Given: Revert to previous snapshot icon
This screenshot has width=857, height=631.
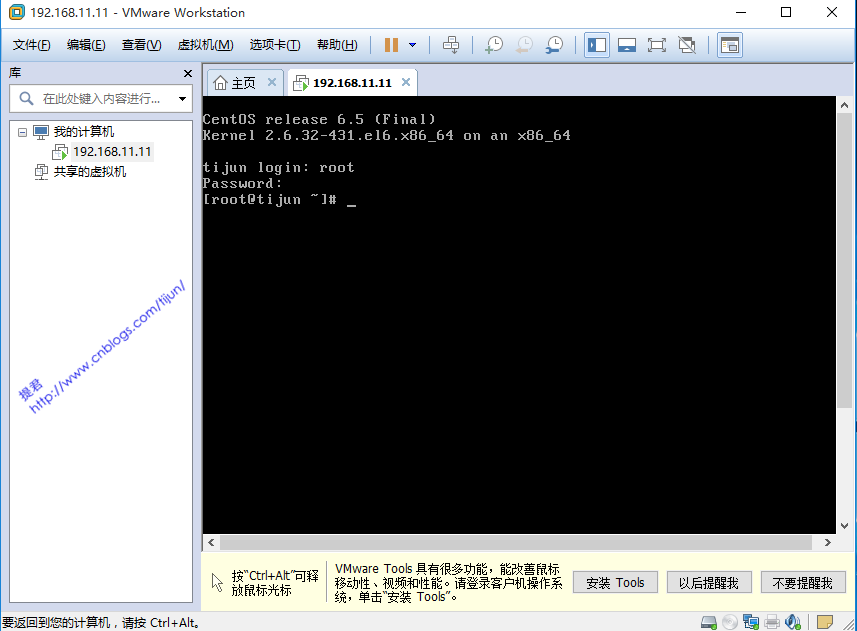Looking at the screenshot, I should coord(524,45).
